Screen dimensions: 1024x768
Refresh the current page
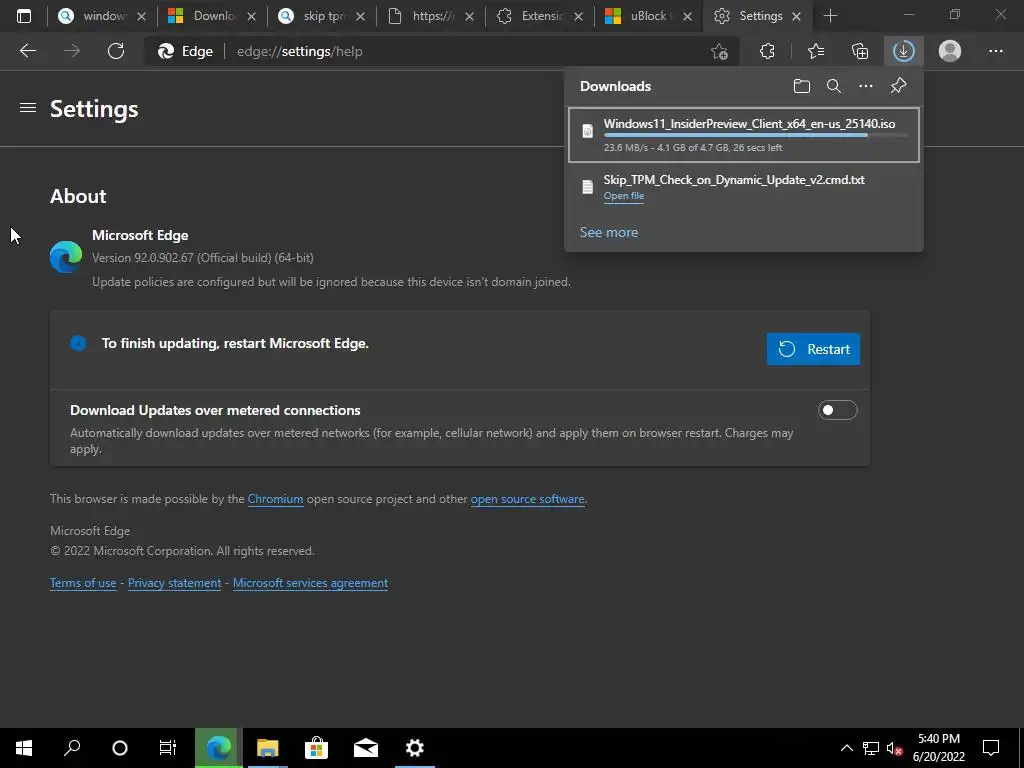click(x=116, y=51)
